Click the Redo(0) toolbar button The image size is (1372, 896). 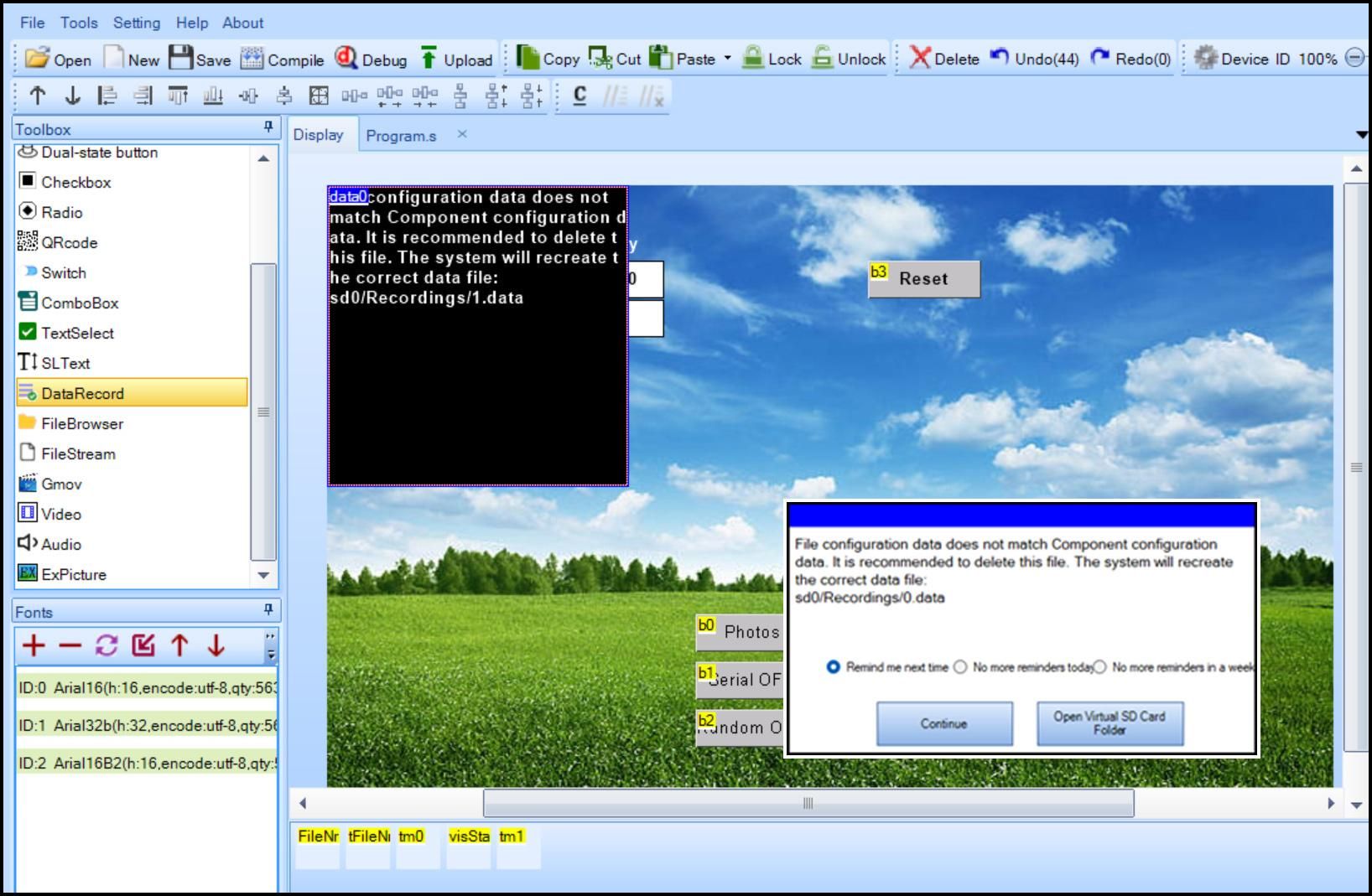[1130, 59]
